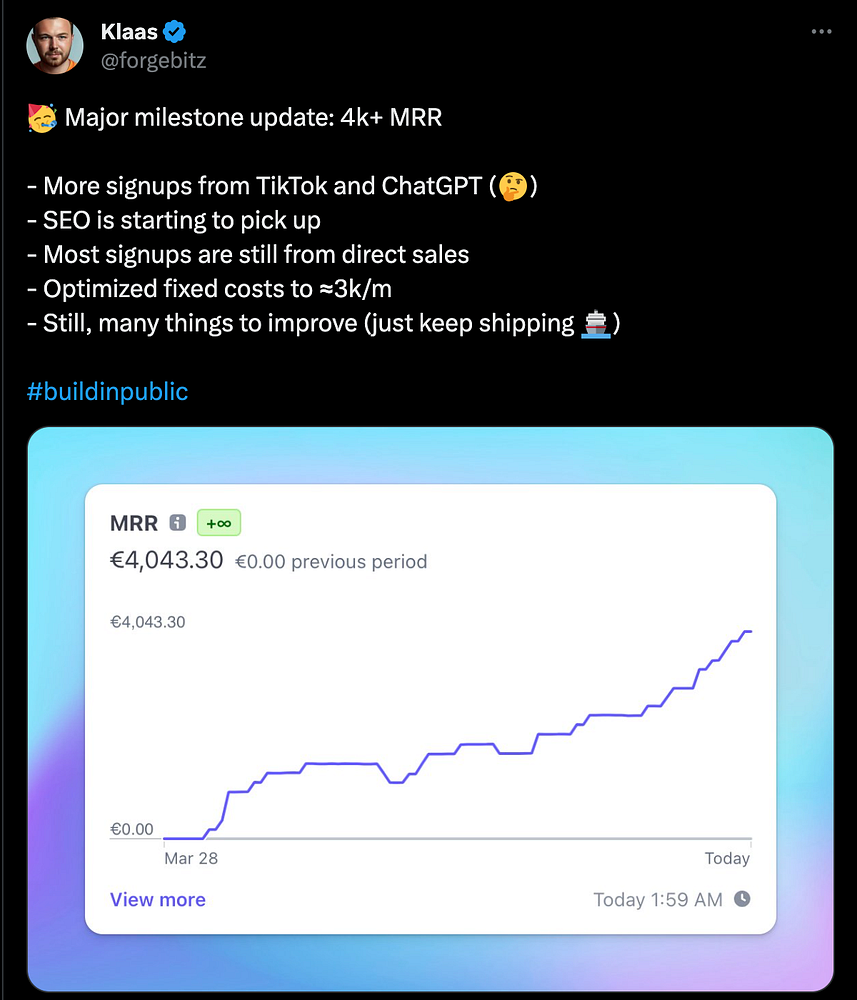This screenshot has width=857, height=1000.
Task: Open the @forgebitz profile handle
Action: pyautogui.click(x=154, y=61)
